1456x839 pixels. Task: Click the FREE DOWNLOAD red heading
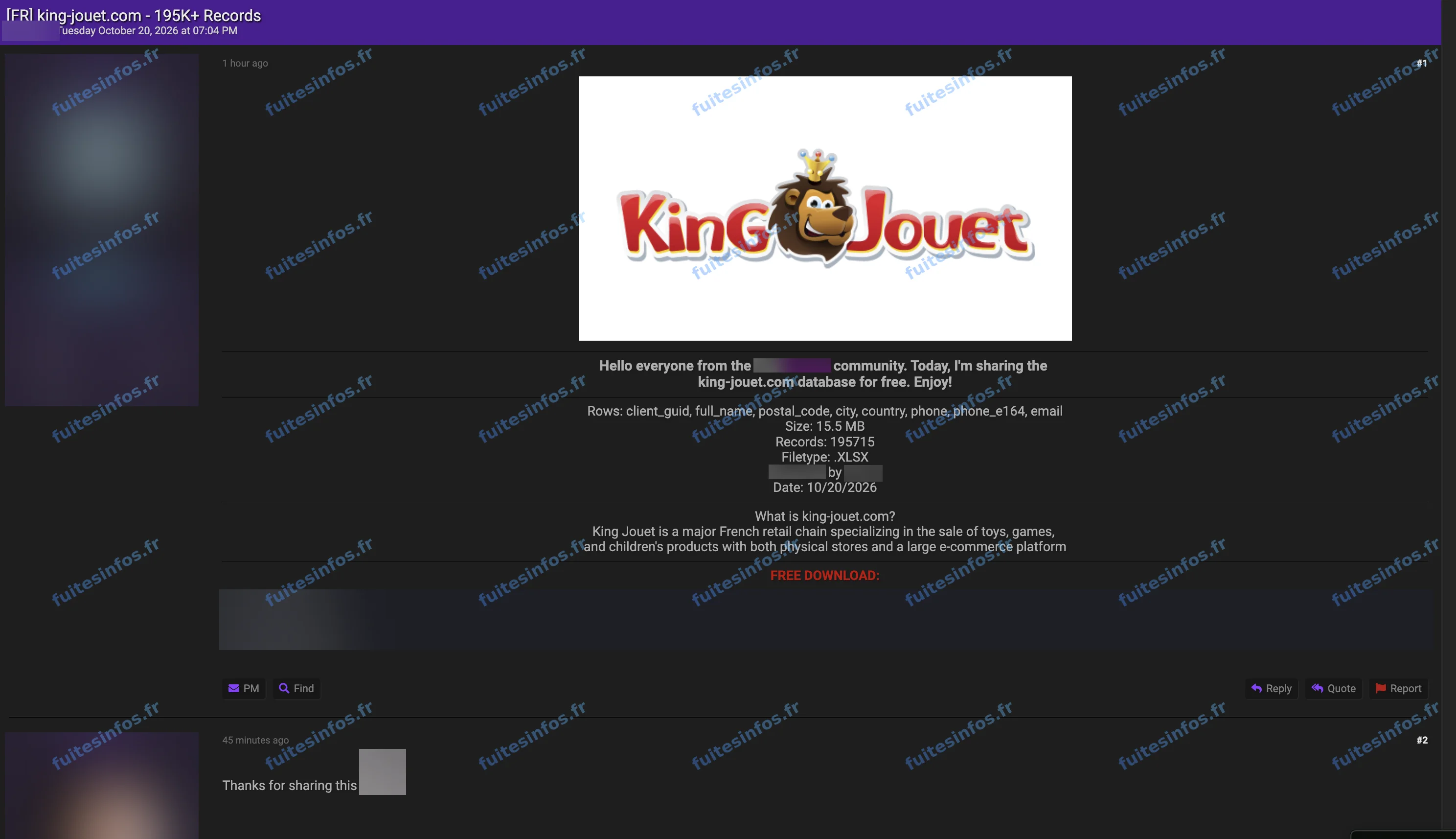[825, 575]
